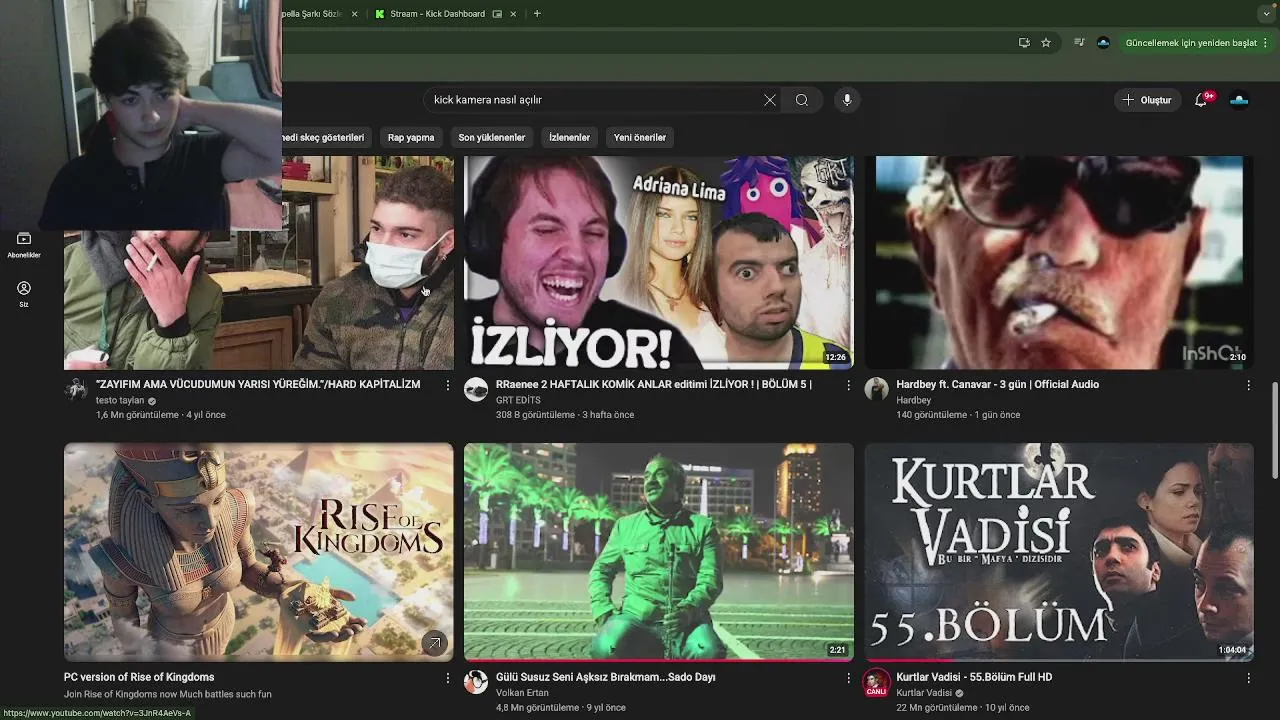The width and height of the screenshot is (1280, 720).
Task: Open Gülü Susuz Seni Aşksız Bırakmam title
Action: tap(606, 678)
